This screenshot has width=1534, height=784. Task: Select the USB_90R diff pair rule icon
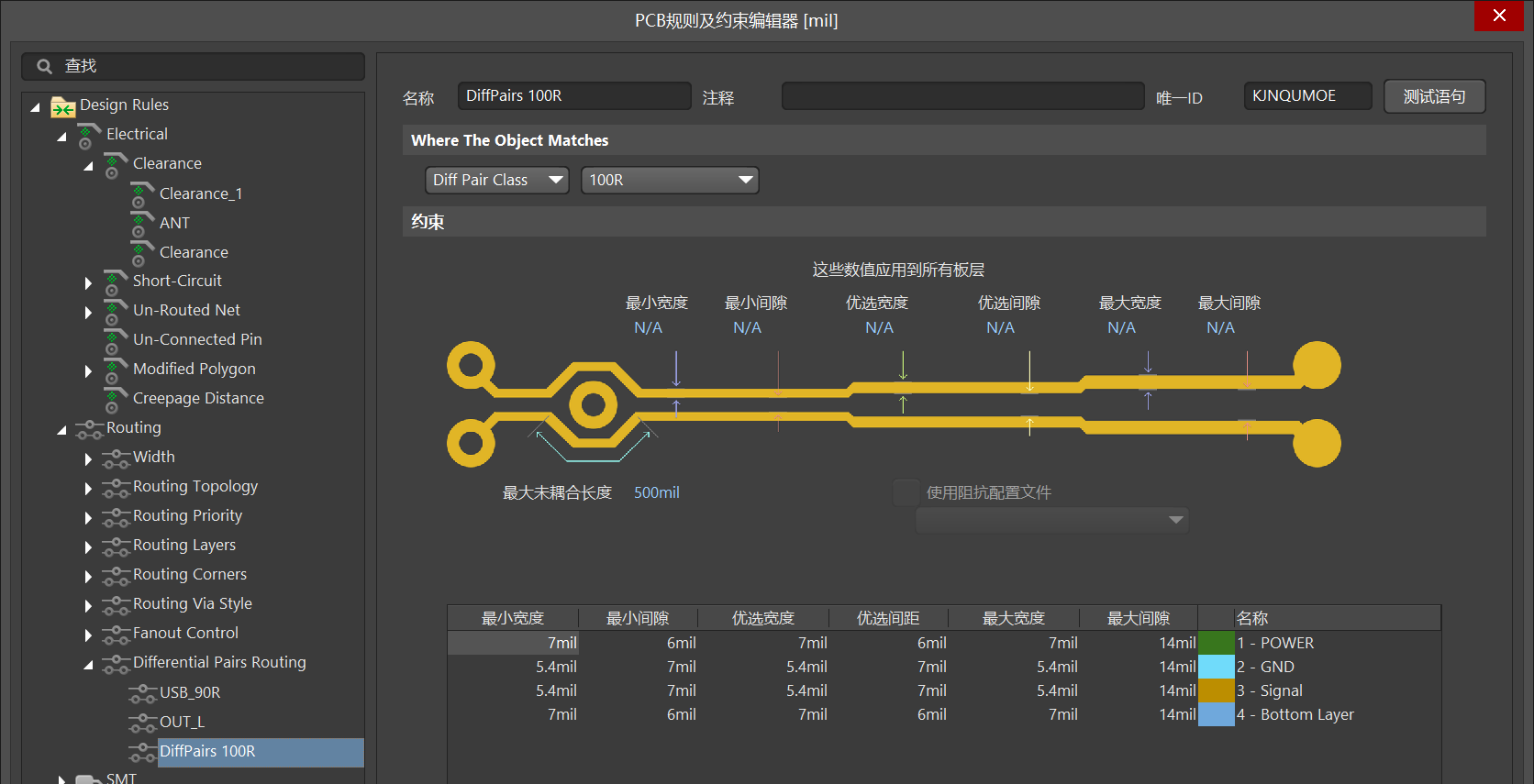(x=142, y=693)
